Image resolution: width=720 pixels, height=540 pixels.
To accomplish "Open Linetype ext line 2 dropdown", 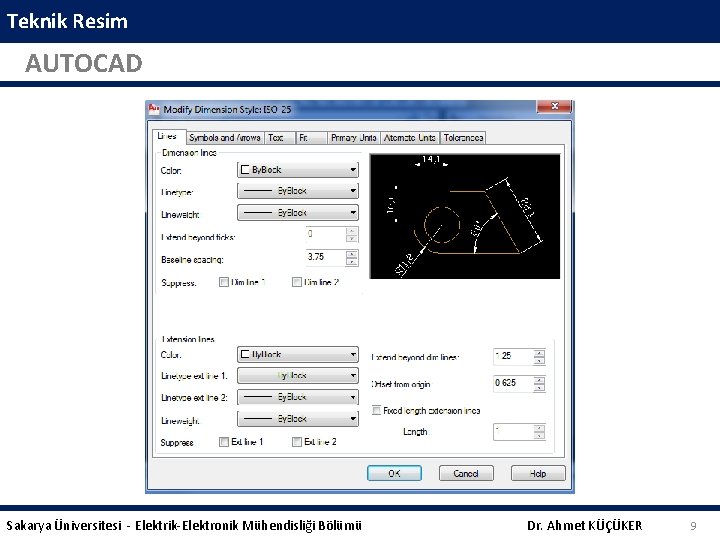I will pos(298,397).
